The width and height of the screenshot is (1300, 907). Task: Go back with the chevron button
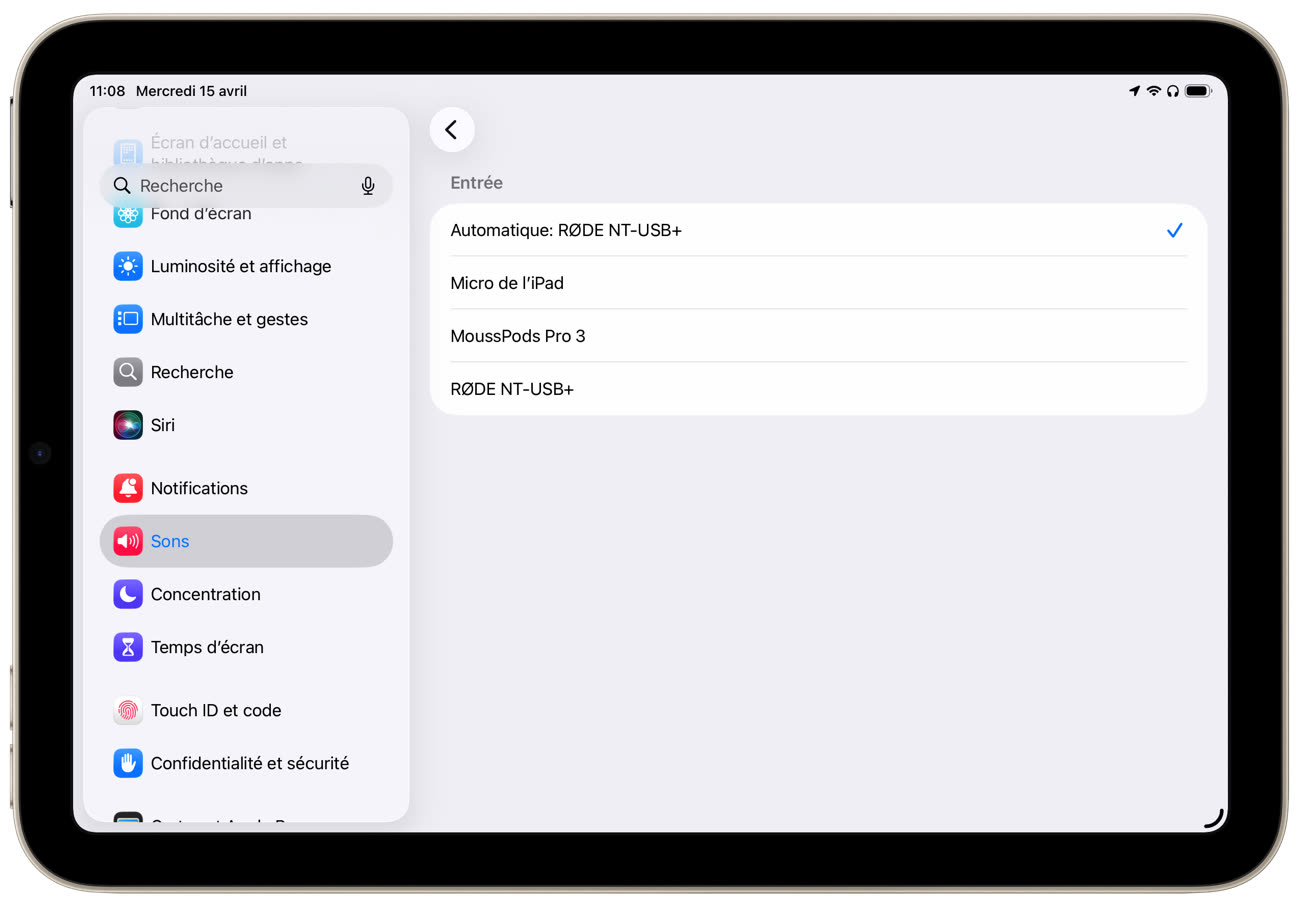452,130
